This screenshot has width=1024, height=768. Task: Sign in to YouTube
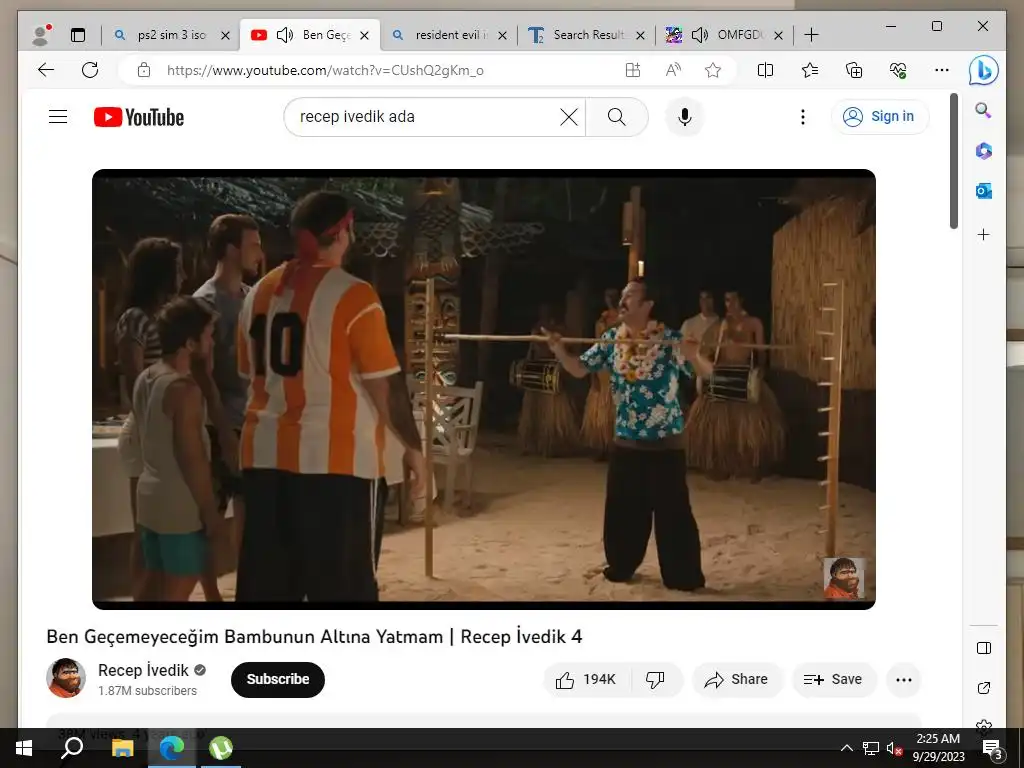(x=880, y=117)
